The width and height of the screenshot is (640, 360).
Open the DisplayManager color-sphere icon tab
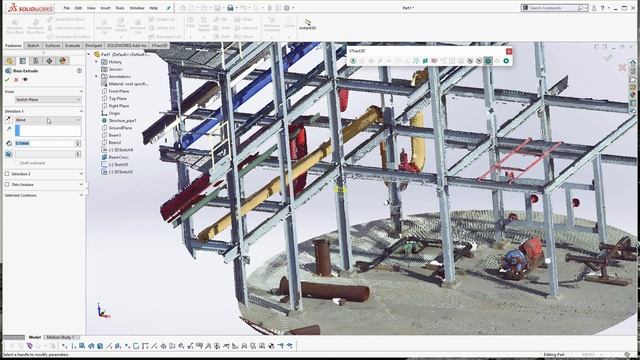[62, 61]
